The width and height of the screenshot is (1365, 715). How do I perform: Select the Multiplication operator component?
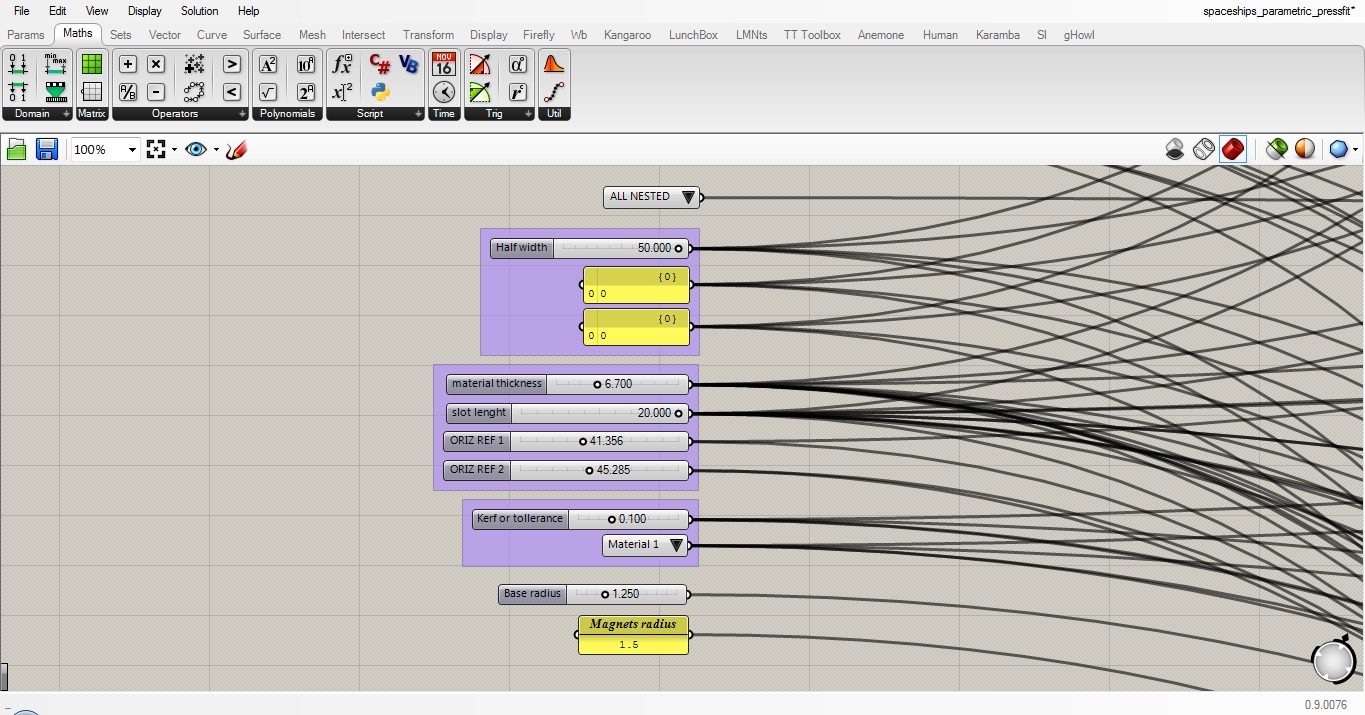coord(156,64)
